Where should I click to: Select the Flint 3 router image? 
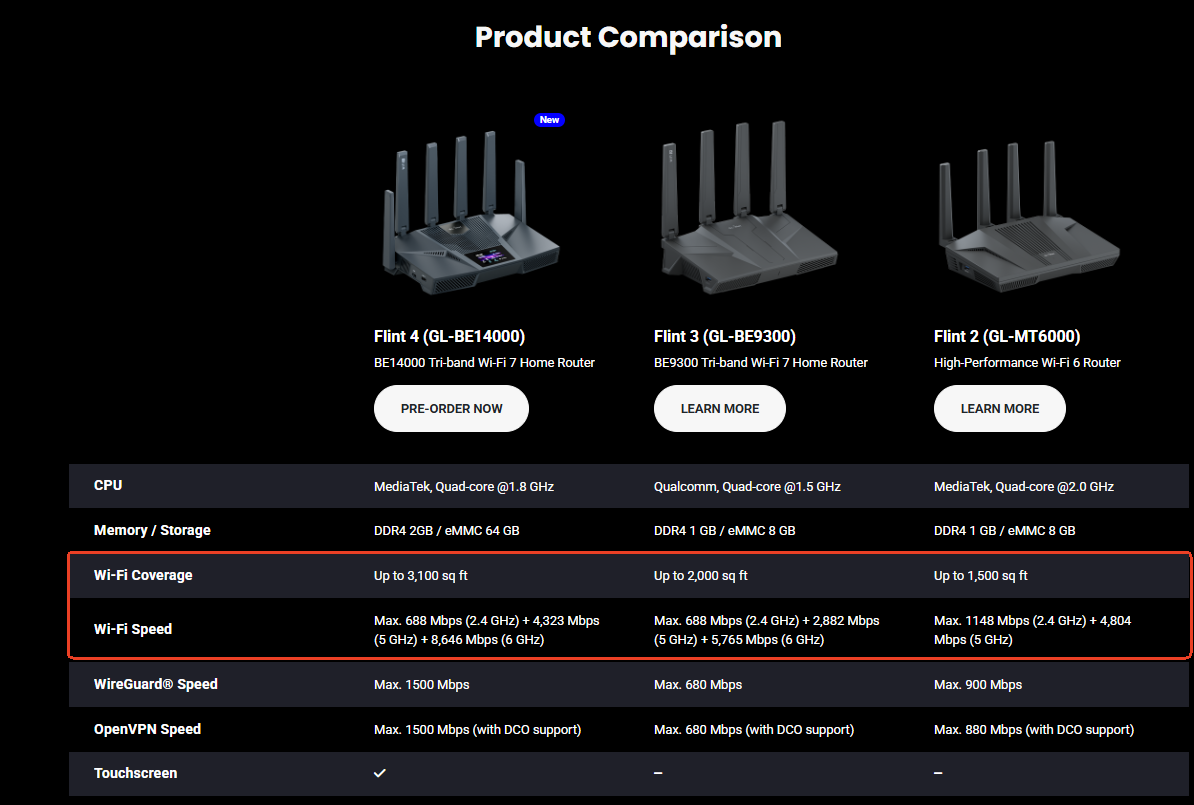[749, 207]
